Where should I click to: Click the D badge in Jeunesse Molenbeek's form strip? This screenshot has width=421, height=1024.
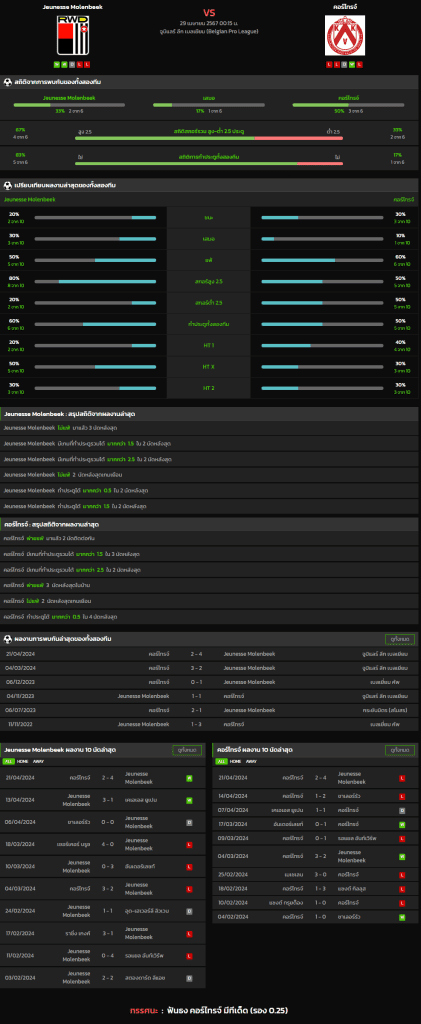coord(72,64)
